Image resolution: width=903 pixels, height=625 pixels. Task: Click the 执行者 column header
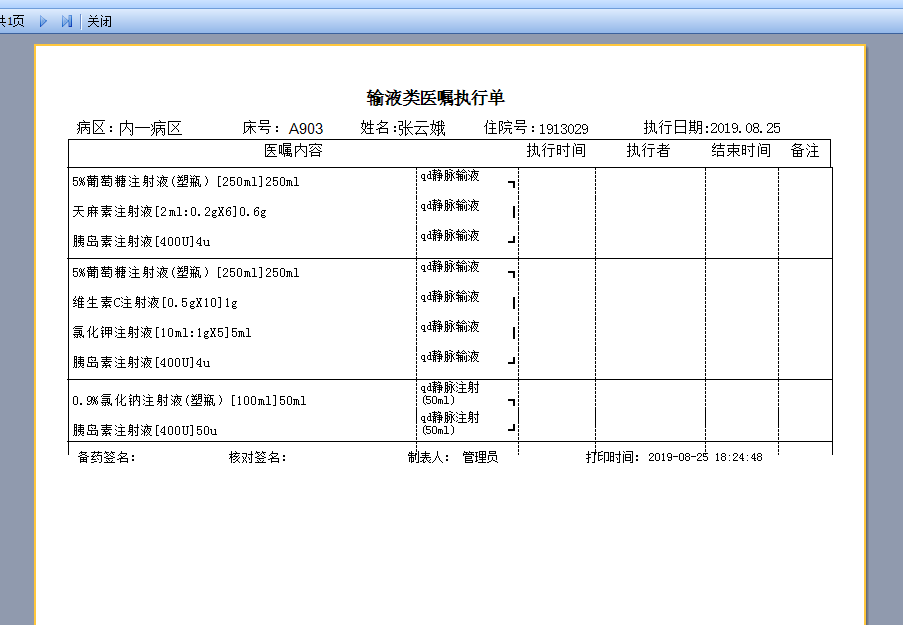[648, 150]
